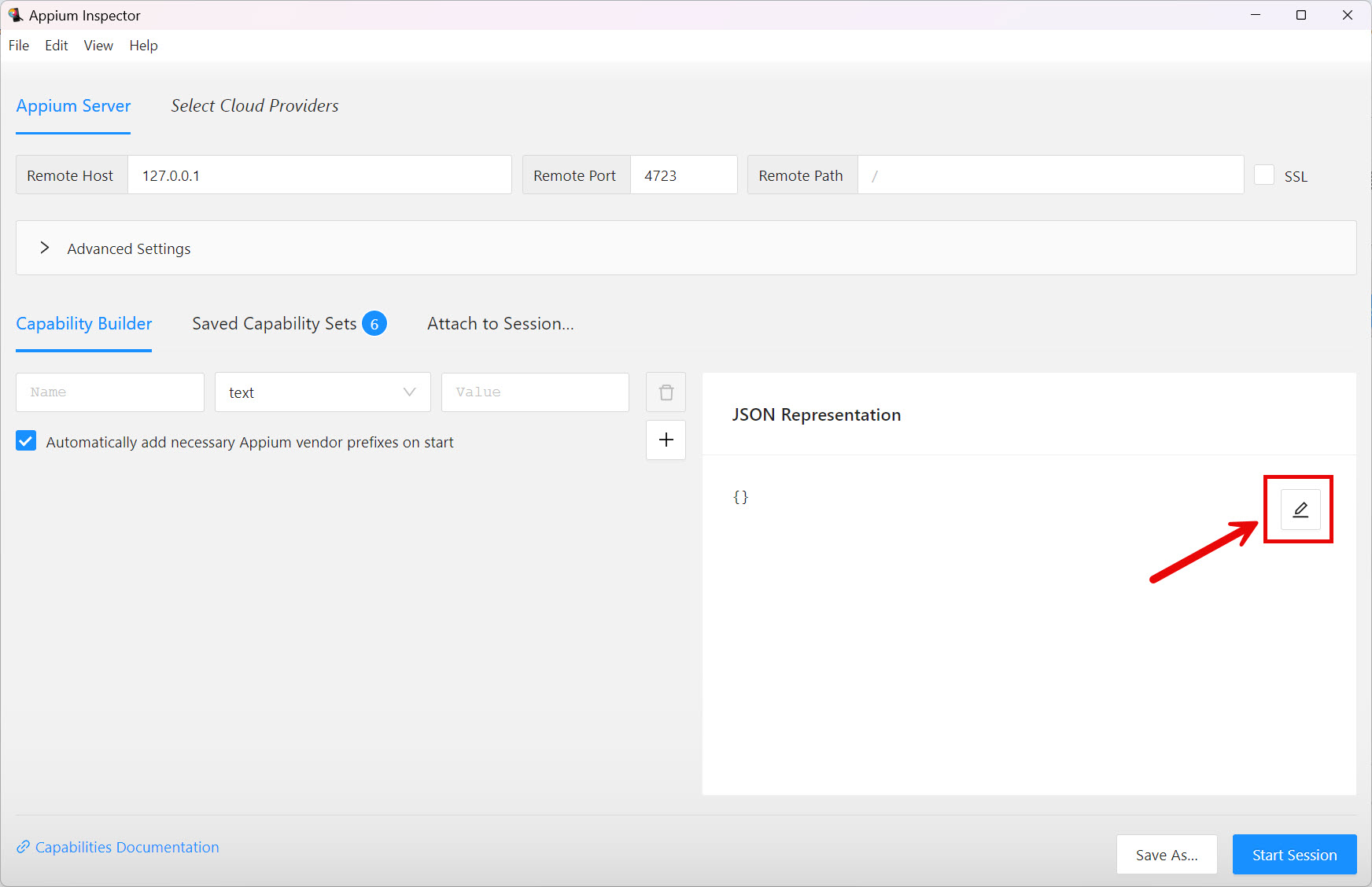Open the File menu
This screenshot has height=887, width=1372.
19,46
